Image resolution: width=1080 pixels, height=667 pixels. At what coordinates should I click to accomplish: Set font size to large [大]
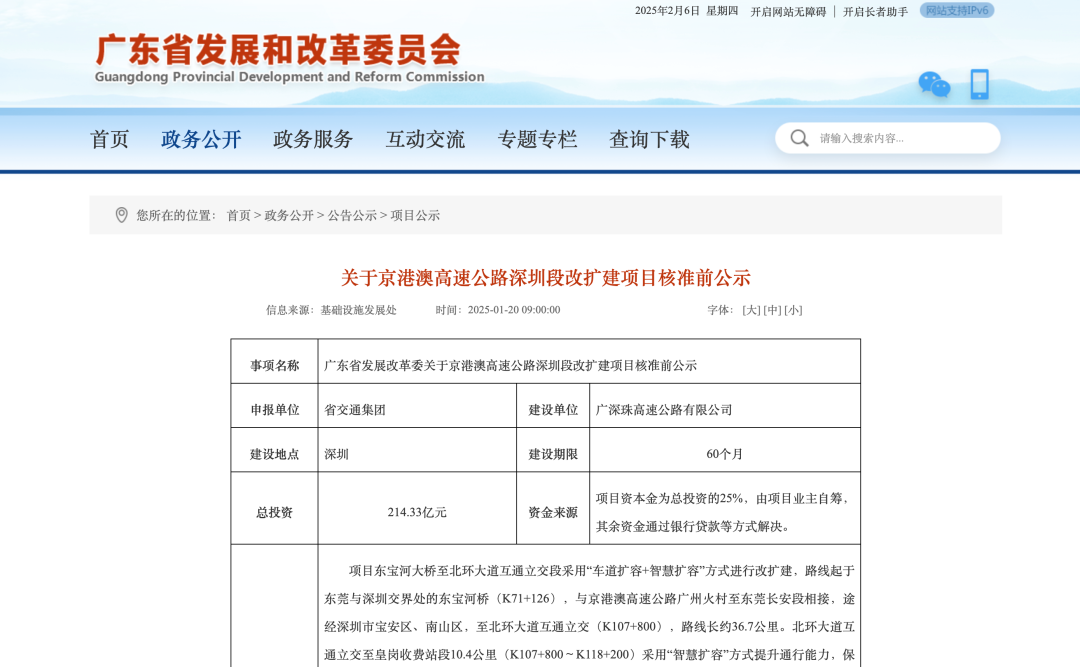click(751, 310)
